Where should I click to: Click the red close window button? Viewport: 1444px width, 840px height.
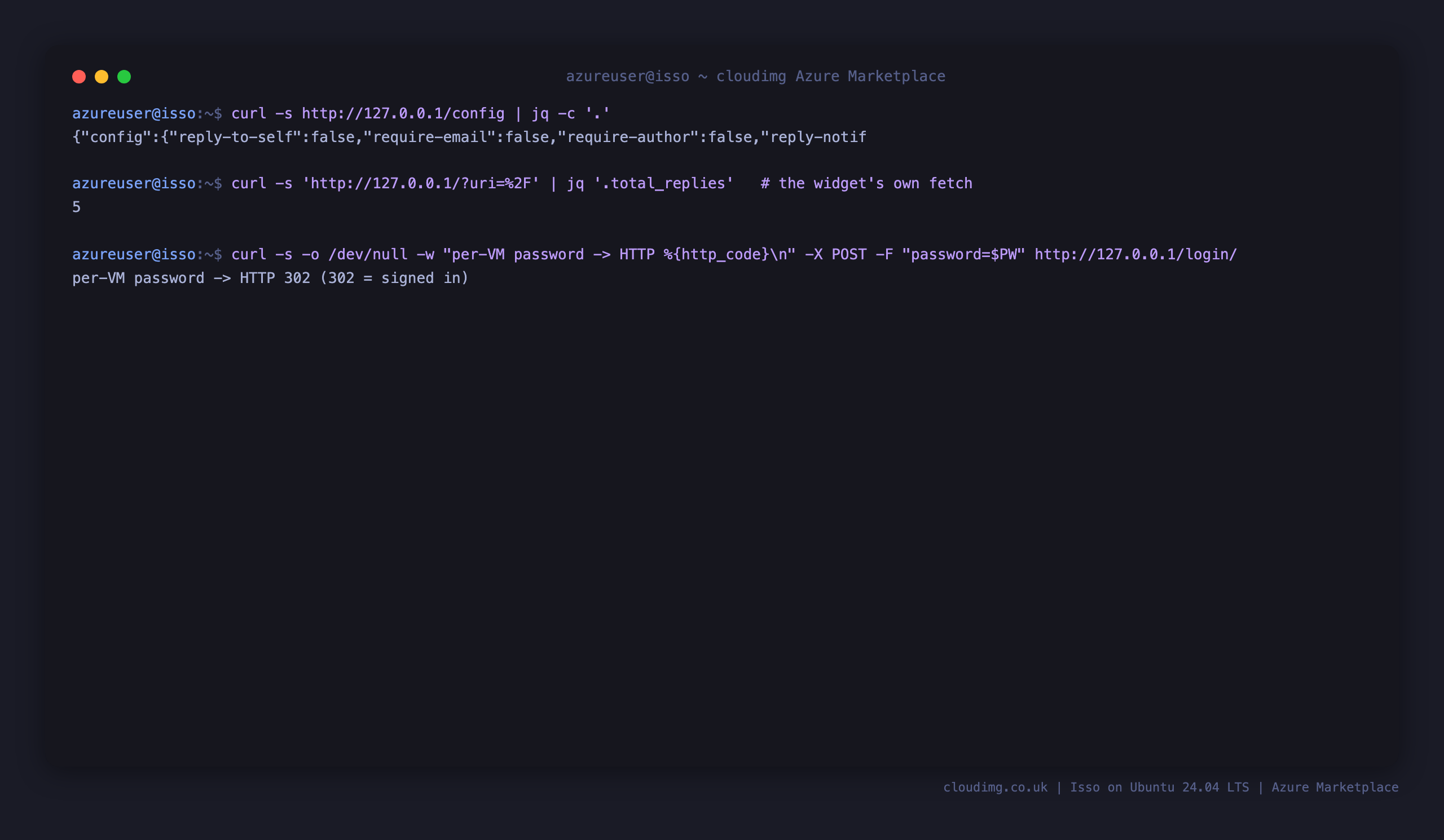[x=79, y=77]
